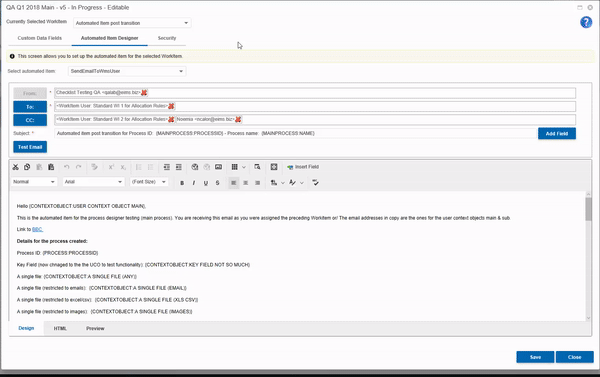Click the Undo arrow icon
Viewport: 600px width, 377px height.
67,167
